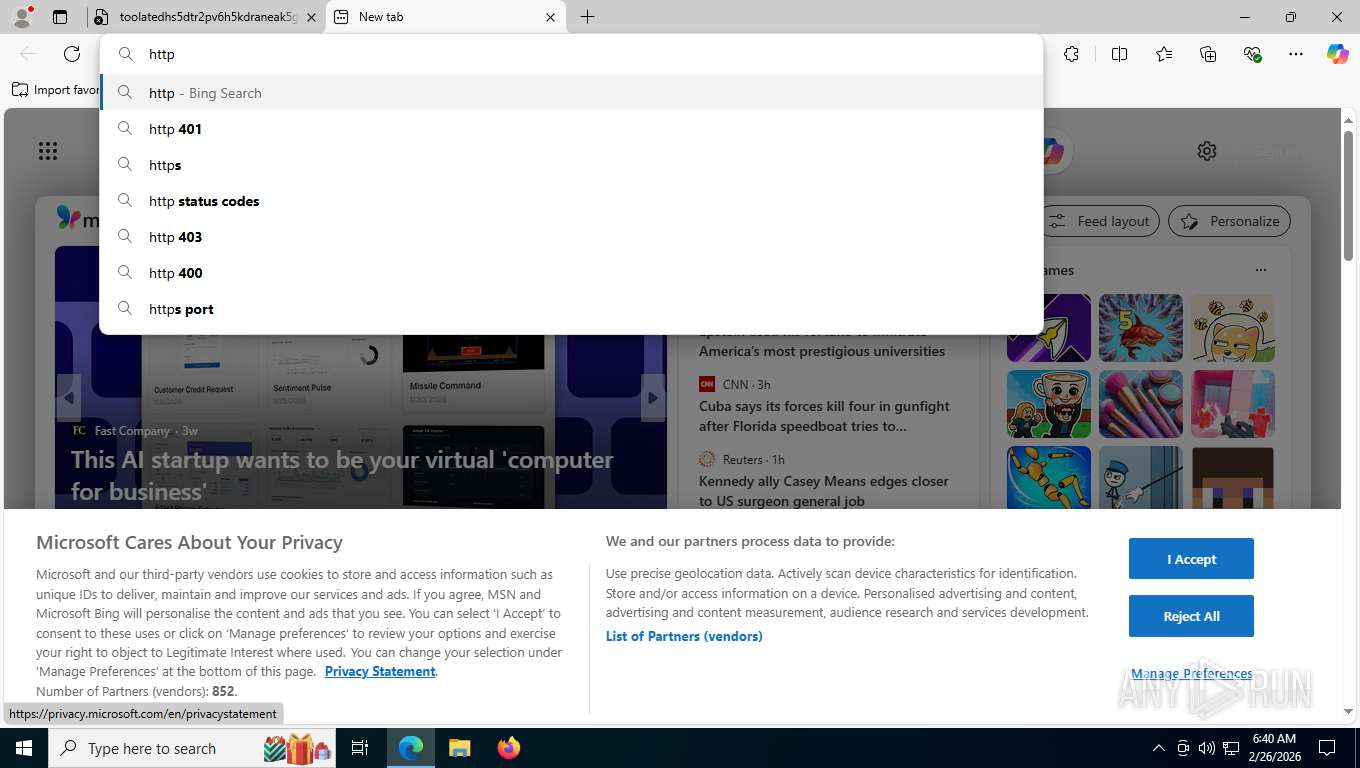
Task: Open the Copilot sidebar icon
Action: coord(1338,54)
